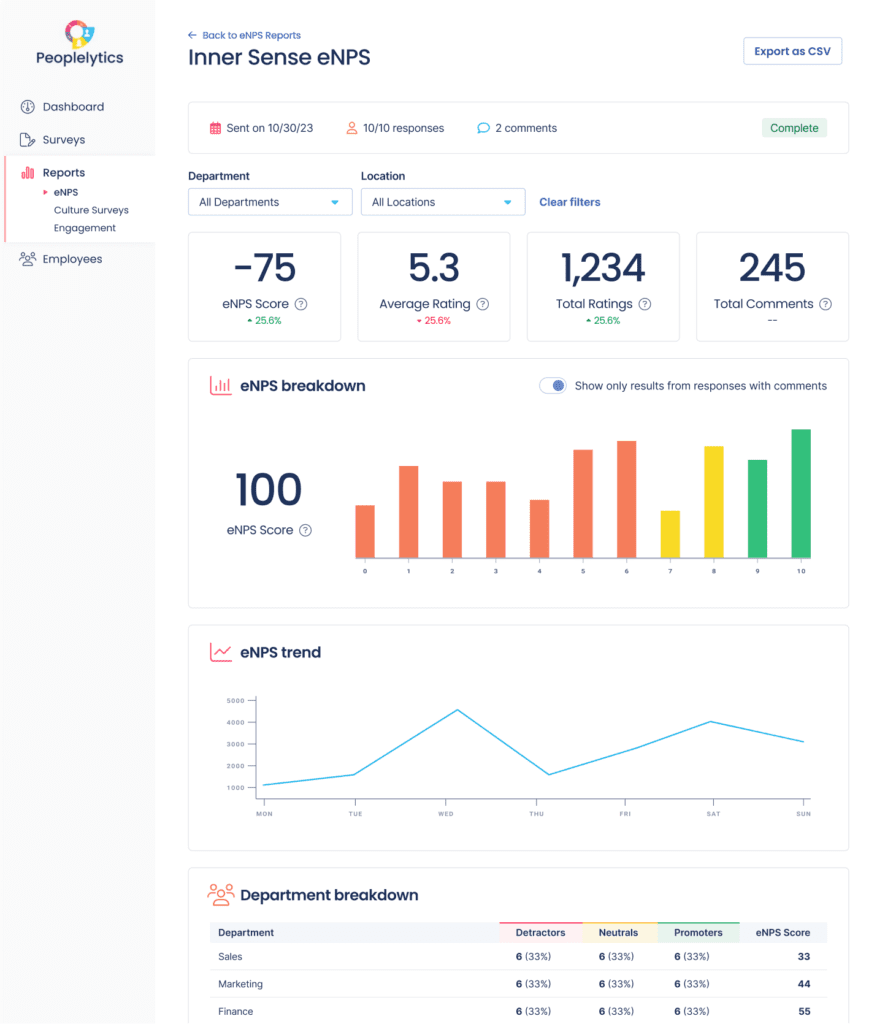This screenshot has height=1024, width=877.
Task: Click the green bar for rating 10
Action: (x=800, y=493)
